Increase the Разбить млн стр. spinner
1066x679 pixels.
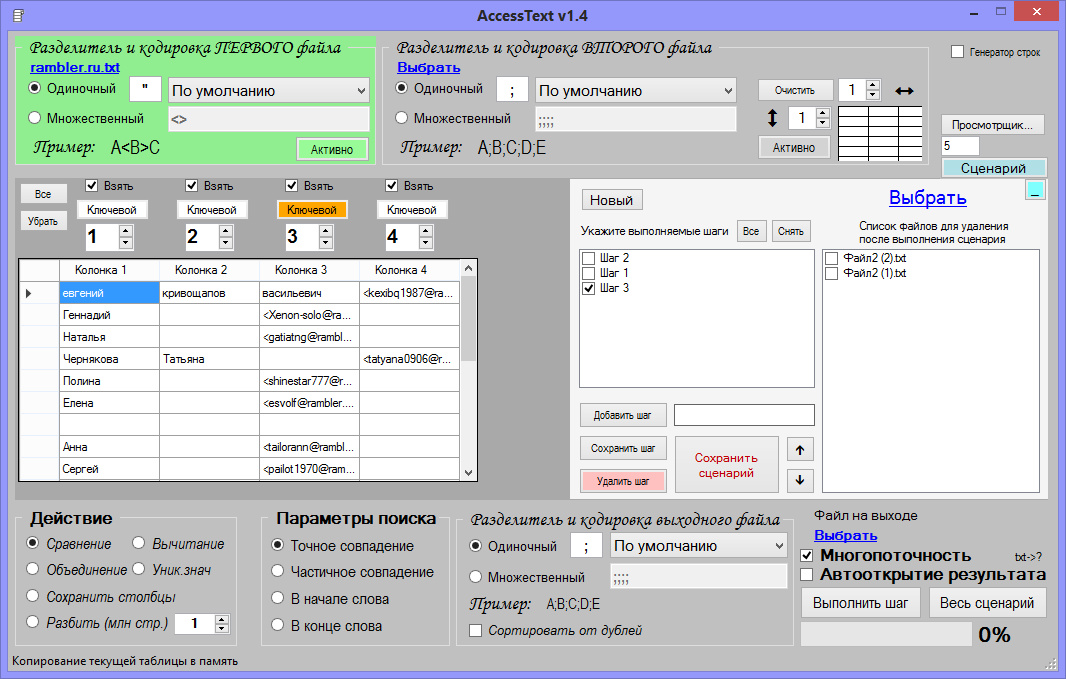click(222, 619)
